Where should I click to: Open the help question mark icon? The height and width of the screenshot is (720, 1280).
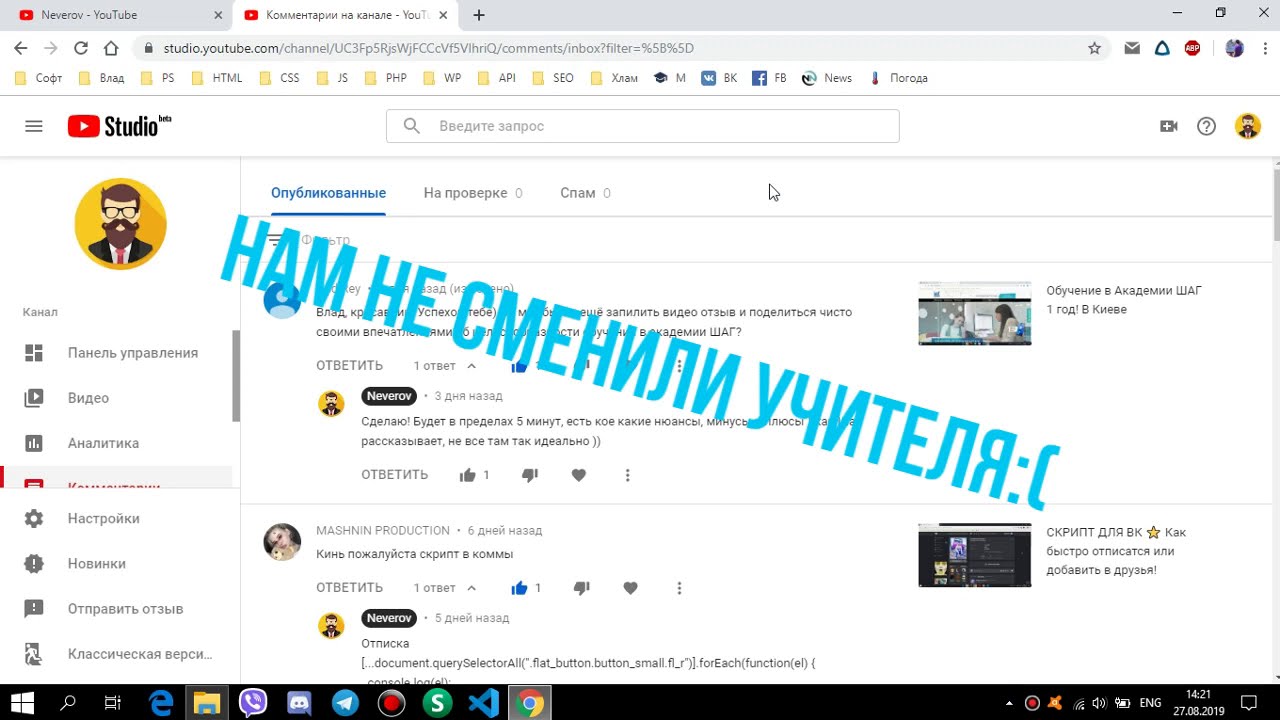click(1207, 126)
